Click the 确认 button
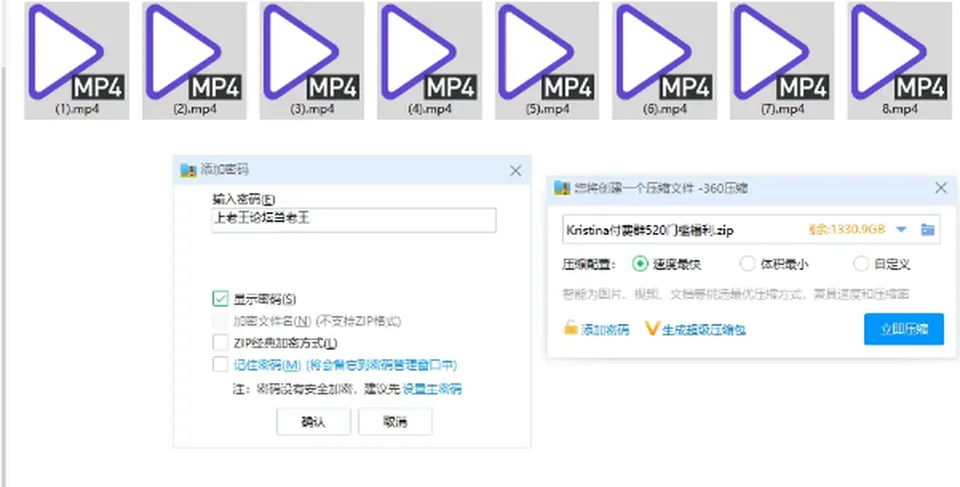 coord(313,422)
